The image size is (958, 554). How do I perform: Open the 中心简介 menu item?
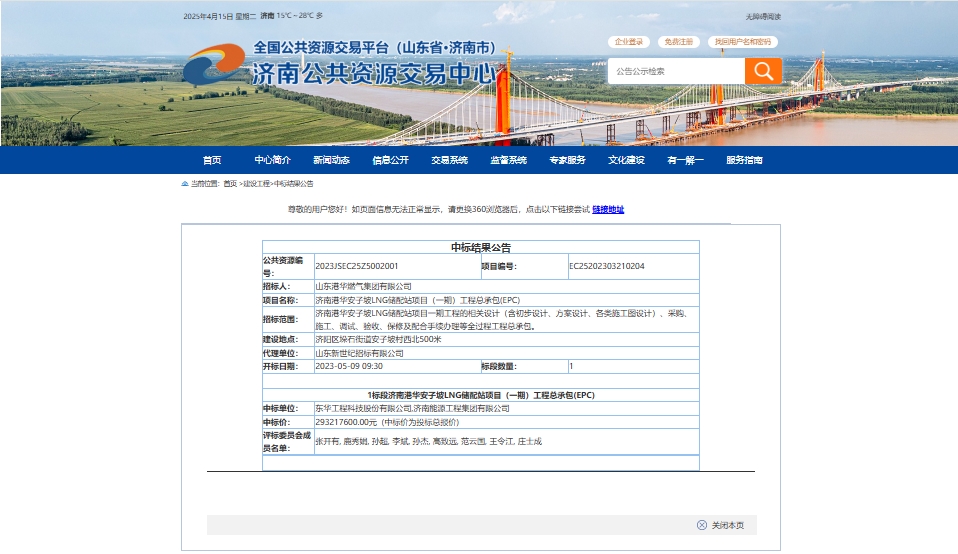pyautogui.click(x=272, y=160)
